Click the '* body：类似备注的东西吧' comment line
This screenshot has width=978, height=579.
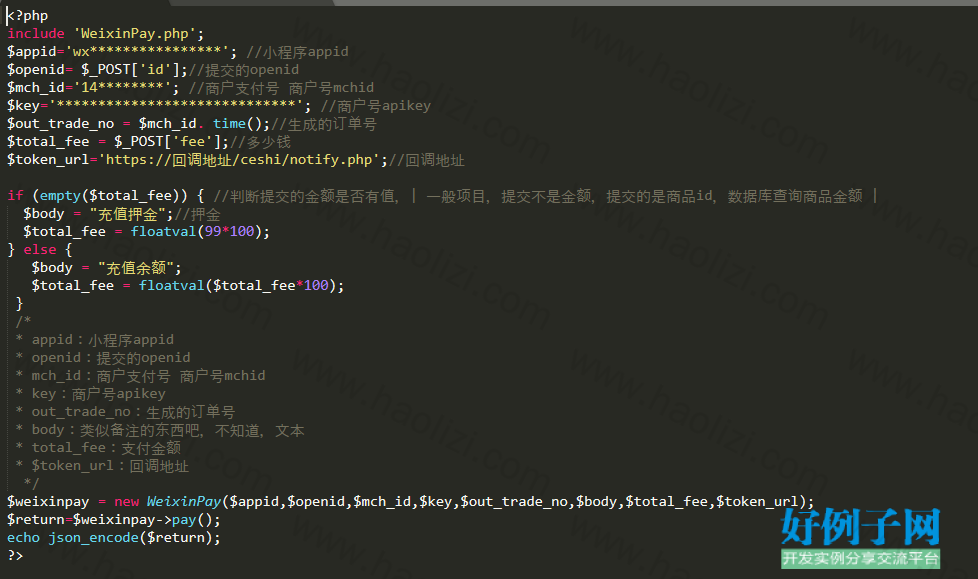[x=160, y=431]
